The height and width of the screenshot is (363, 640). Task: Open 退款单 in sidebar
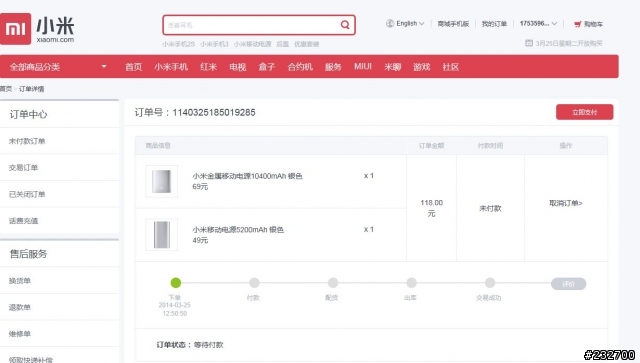point(20,307)
